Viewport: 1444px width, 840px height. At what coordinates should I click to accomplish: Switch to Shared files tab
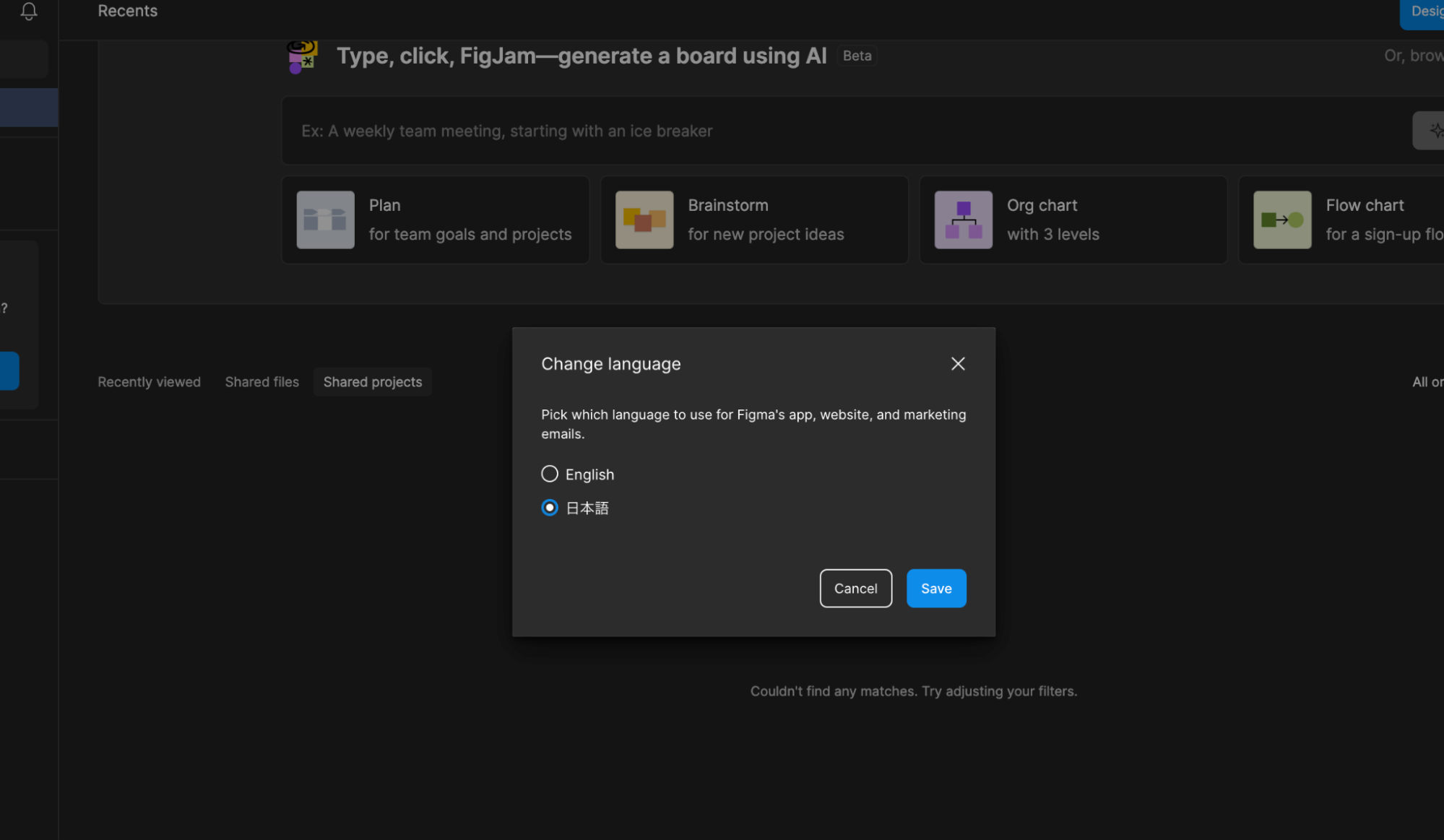pyautogui.click(x=261, y=382)
